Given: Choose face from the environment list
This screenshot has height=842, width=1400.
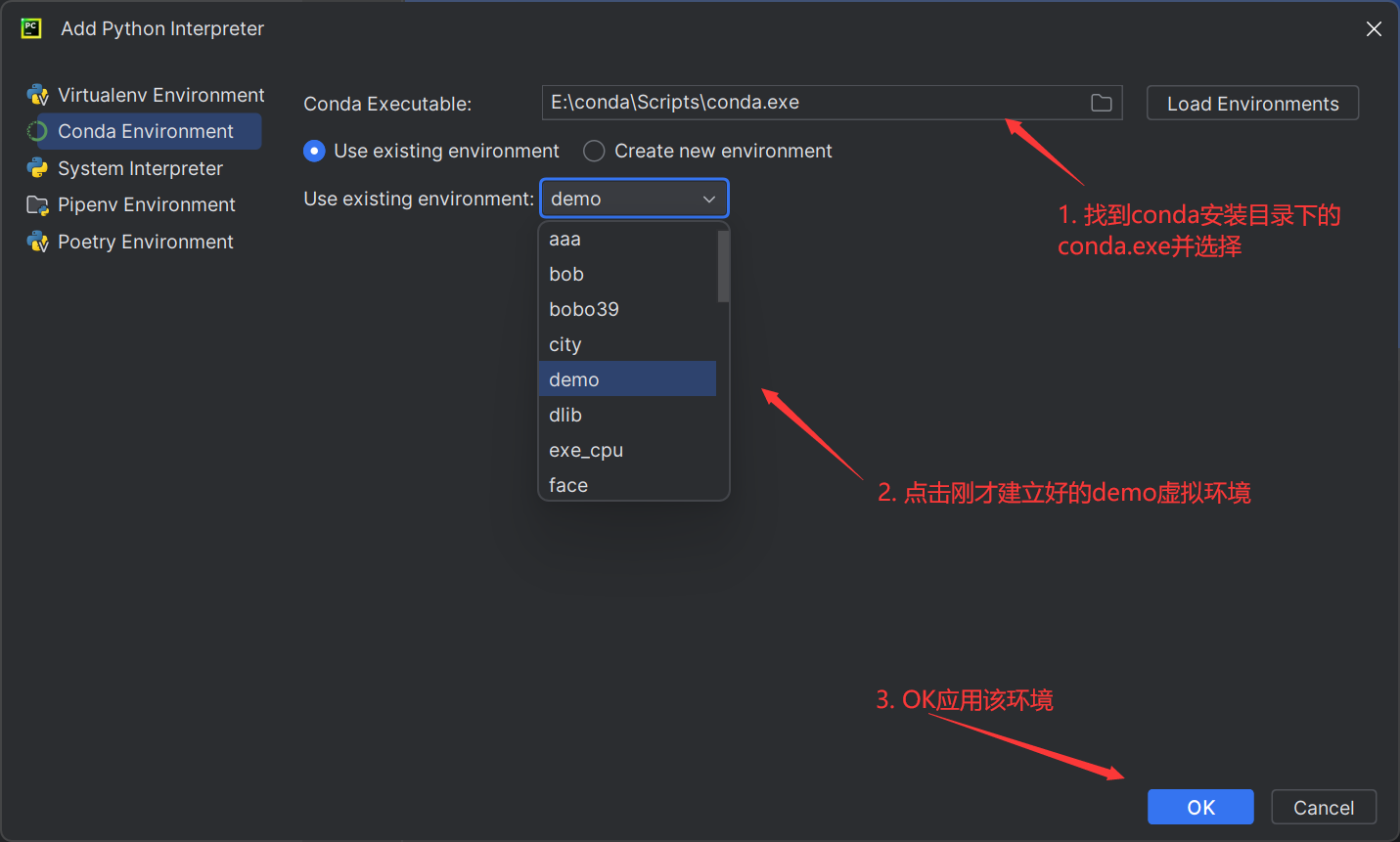Looking at the screenshot, I should (x=627, y=485).
